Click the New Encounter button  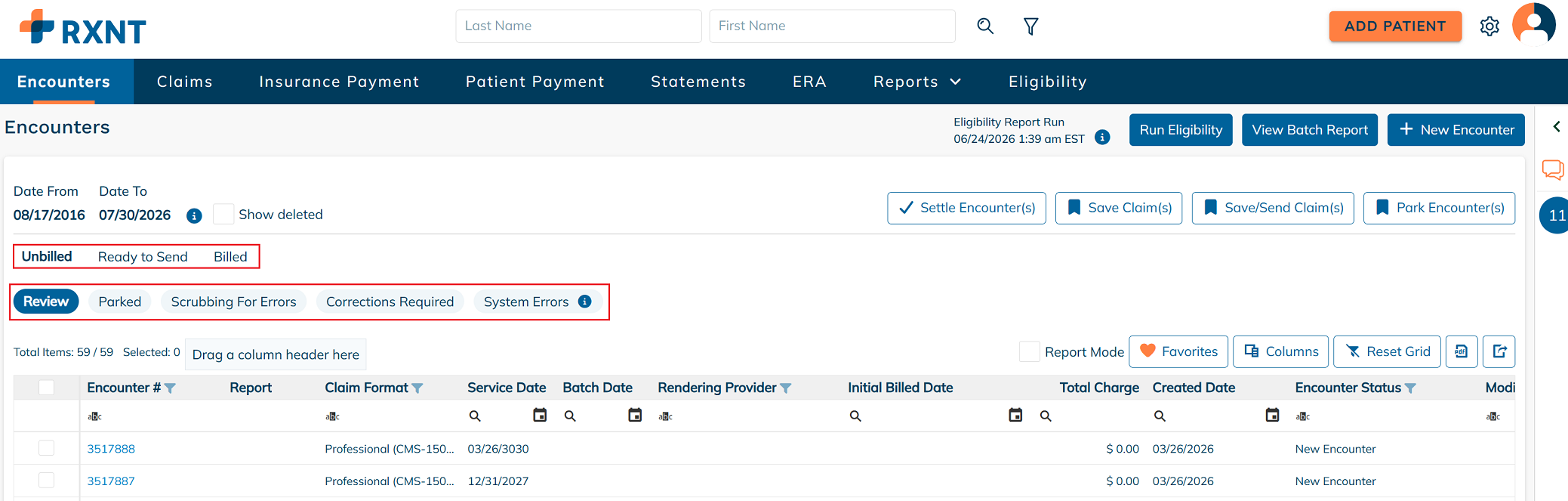click(x=1456, y=130)
